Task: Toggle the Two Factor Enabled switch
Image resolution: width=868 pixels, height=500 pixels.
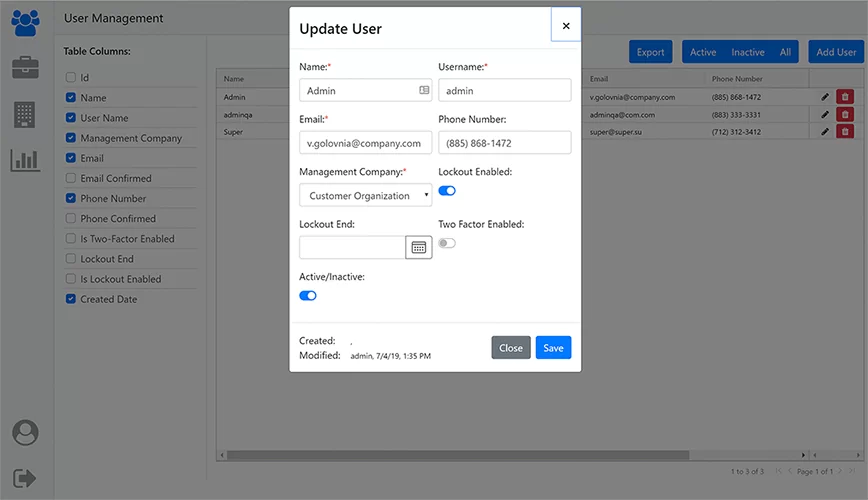Action: pos(447,243)
